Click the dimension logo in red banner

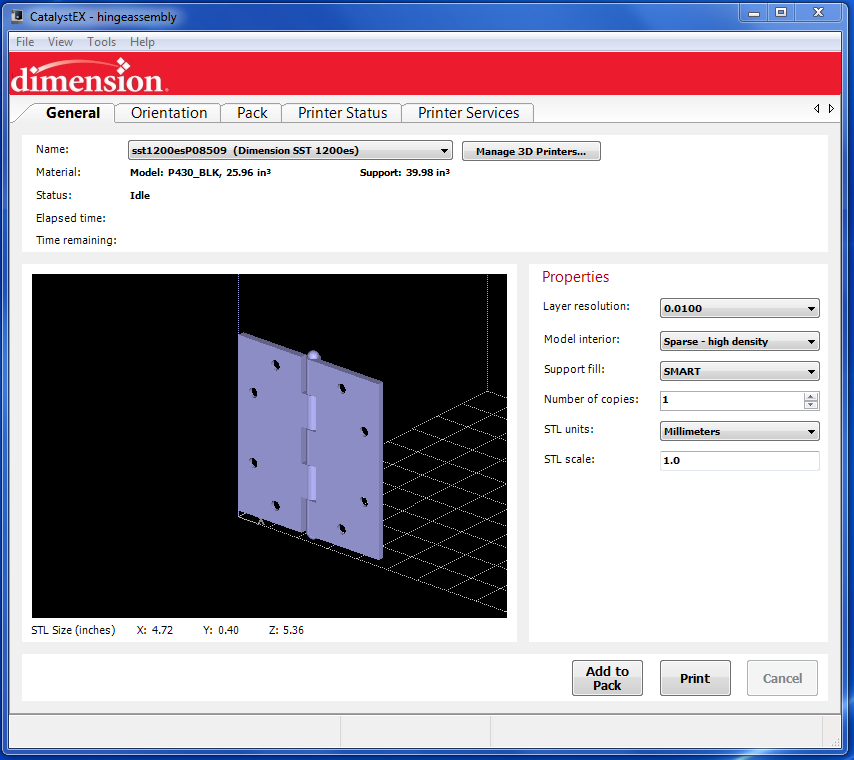click(x=90, y=76)
